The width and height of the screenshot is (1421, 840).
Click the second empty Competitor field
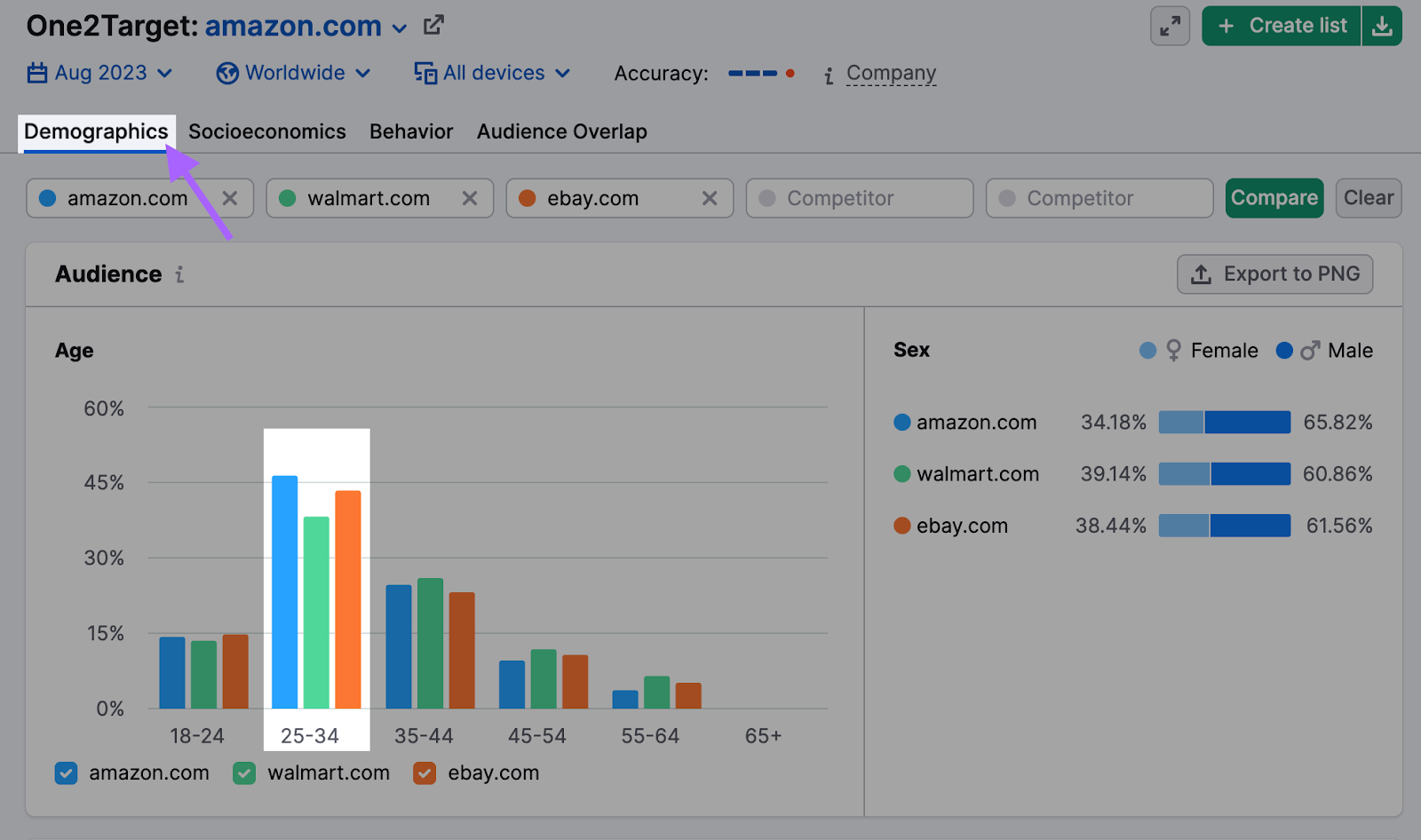(x=1099, y=198)
